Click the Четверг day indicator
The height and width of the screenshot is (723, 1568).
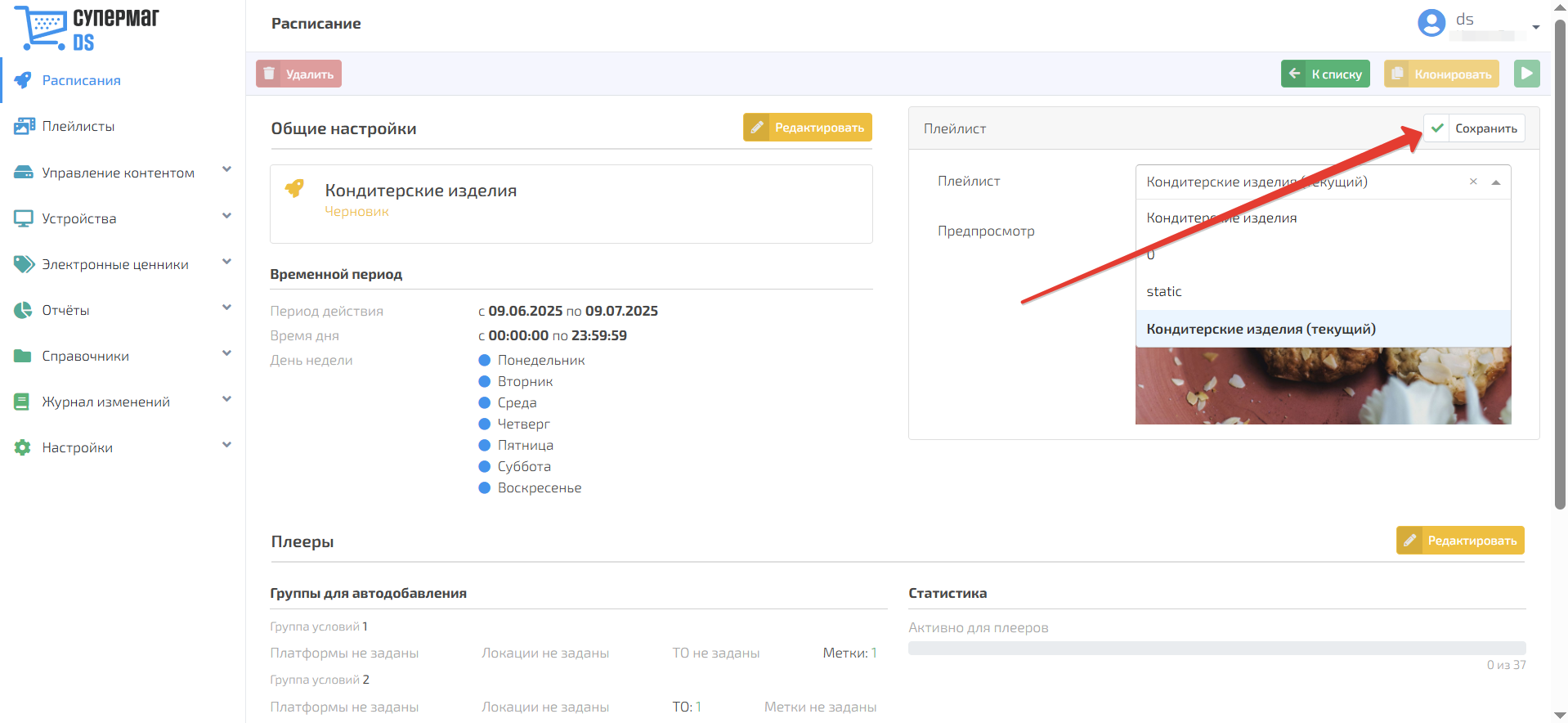(x=484, y=424)
